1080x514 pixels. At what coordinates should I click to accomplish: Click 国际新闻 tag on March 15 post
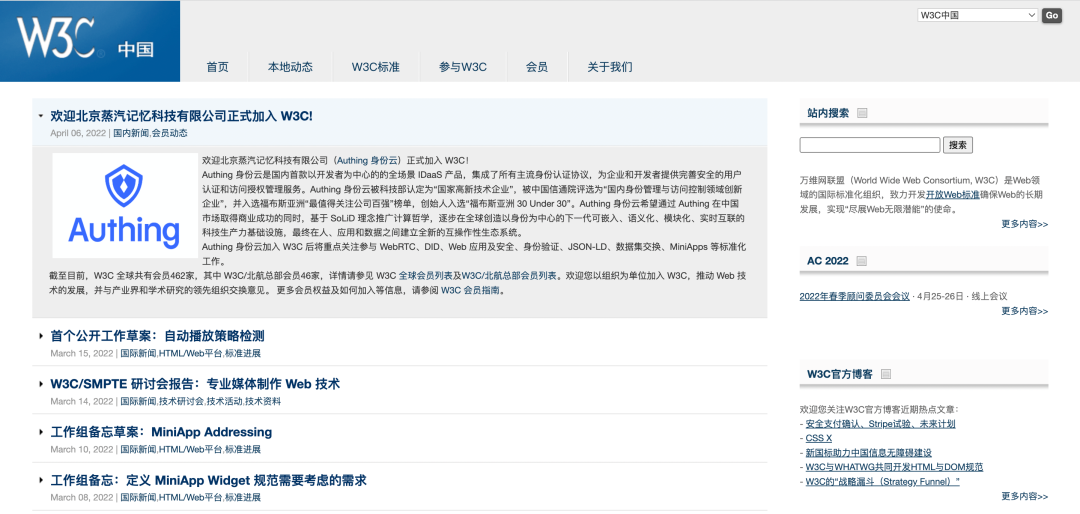click(138, 353)
